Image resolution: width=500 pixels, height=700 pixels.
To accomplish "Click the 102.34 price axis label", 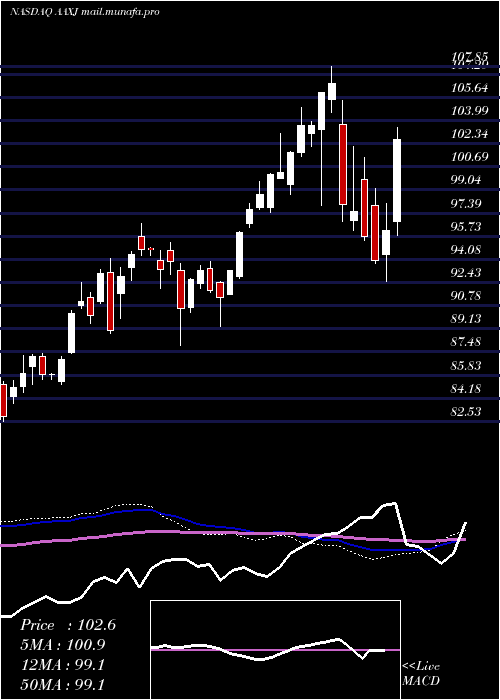I will (469, 134).
